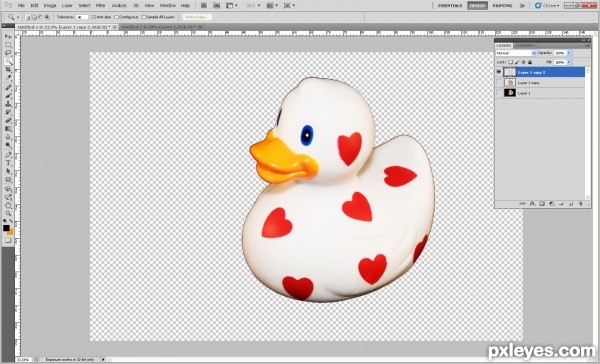The width and height of the screenshot is (600, 364).
Task: Switch to the Channels tab
Action: pyautogui.click(x=525, y=46)
